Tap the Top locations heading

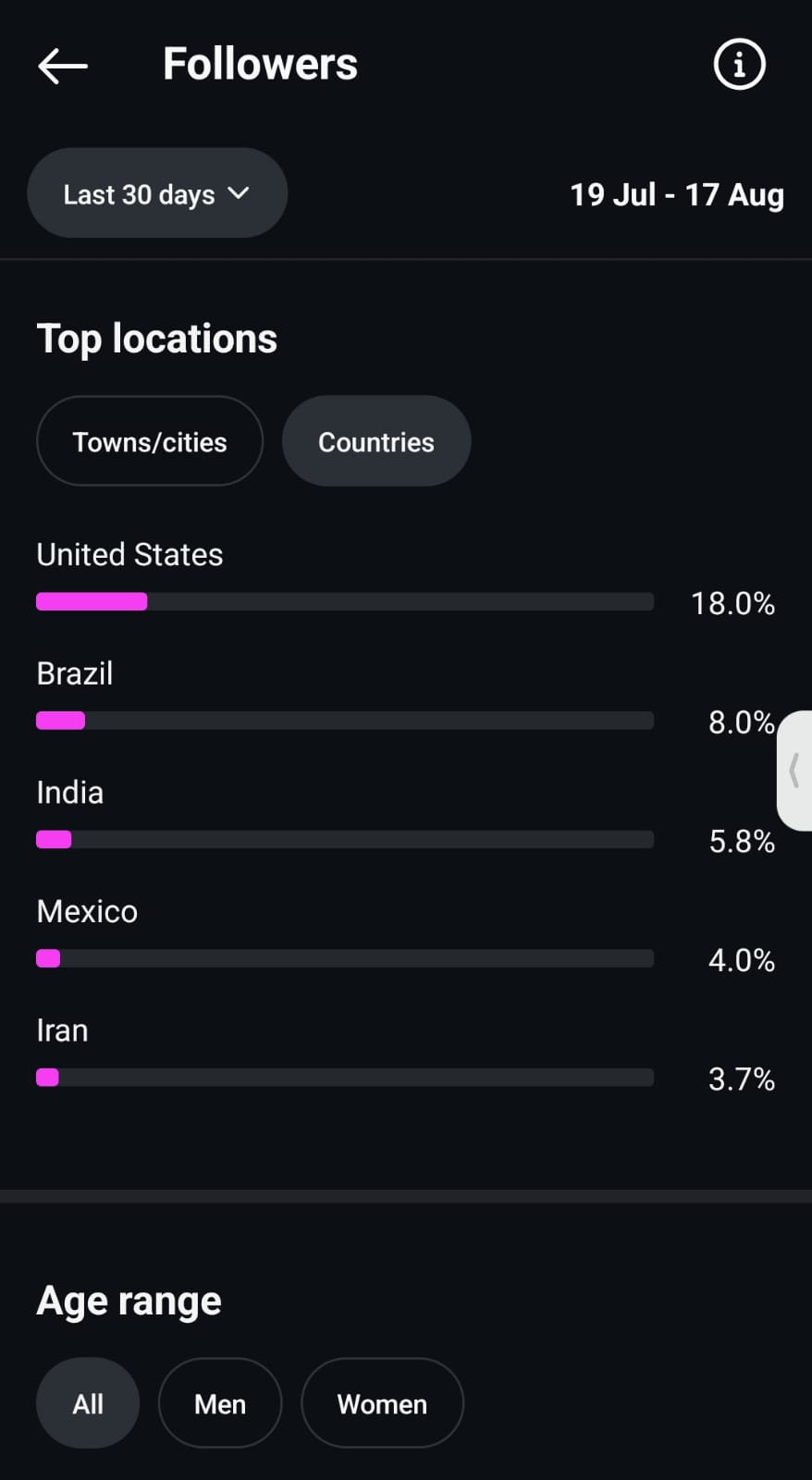point(156,339)
